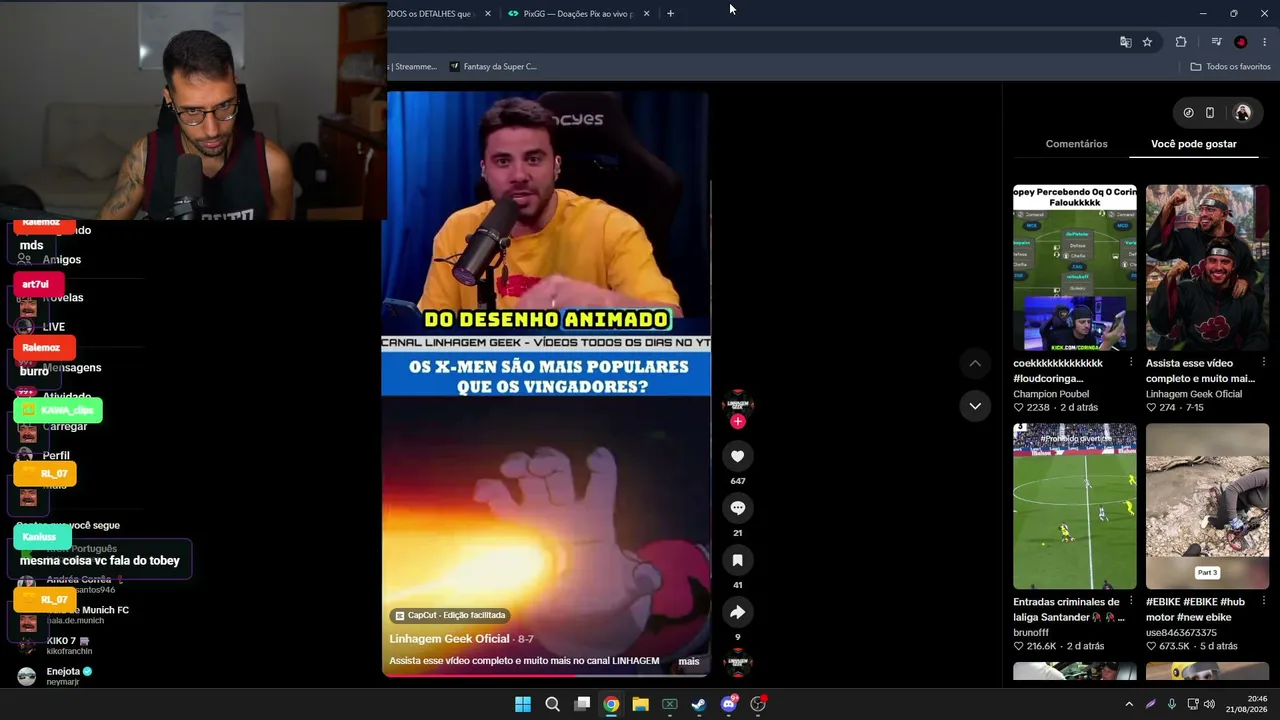Open options for 'Assista esse vídeo completo' video

1264,362
